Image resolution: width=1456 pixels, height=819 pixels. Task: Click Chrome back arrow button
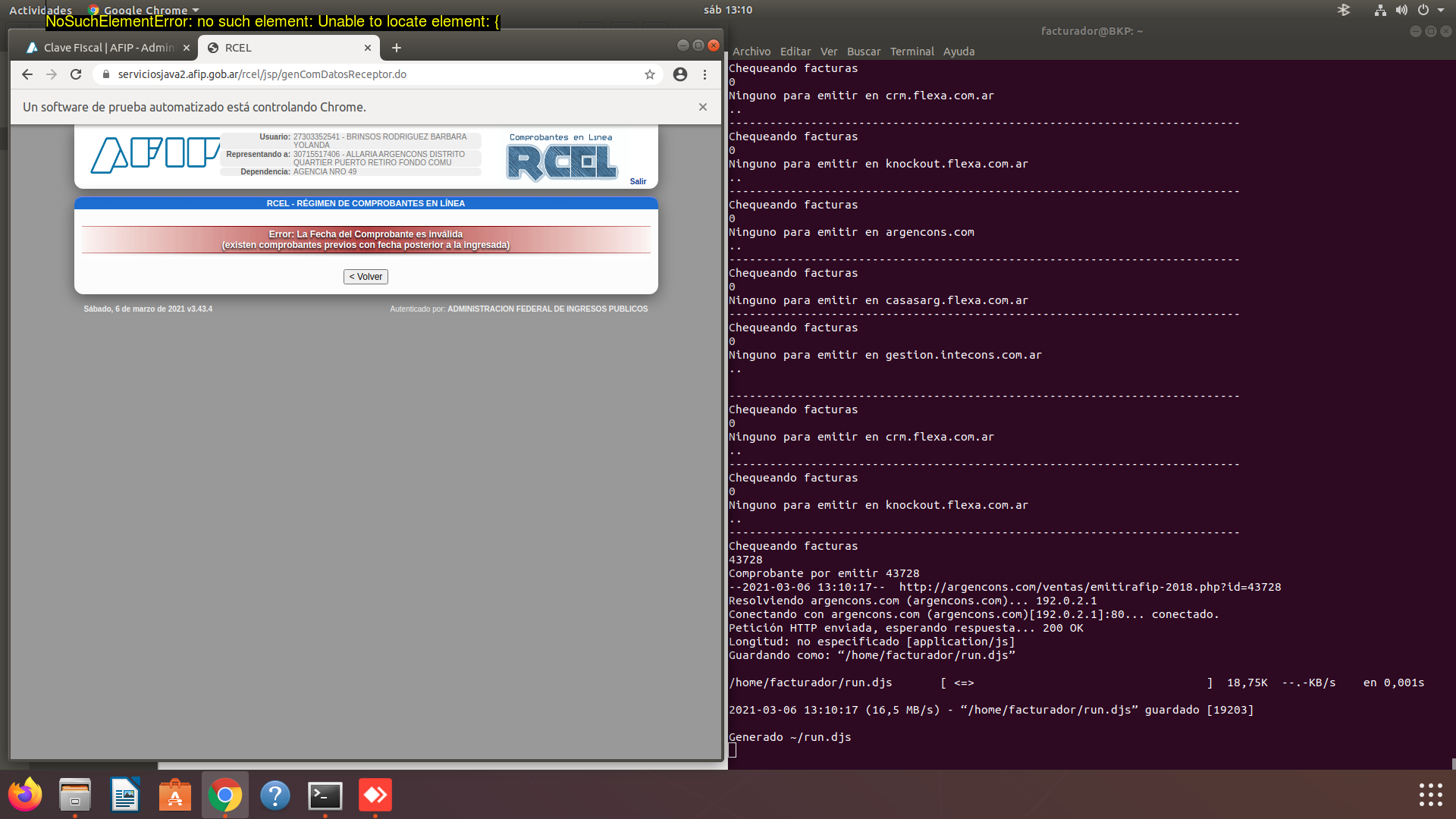(x=27, y=74)
